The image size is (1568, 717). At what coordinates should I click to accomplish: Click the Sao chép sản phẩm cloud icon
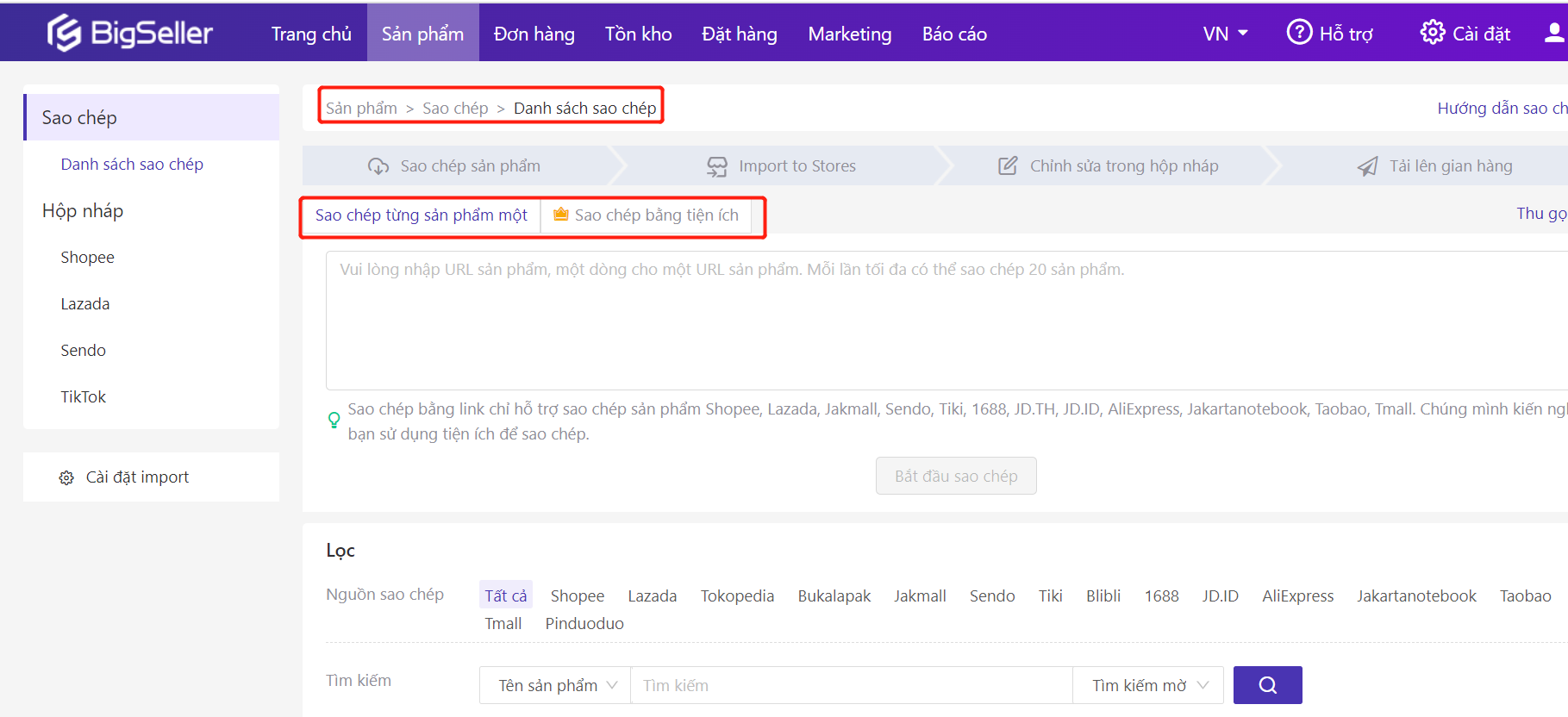coord(378,166)
